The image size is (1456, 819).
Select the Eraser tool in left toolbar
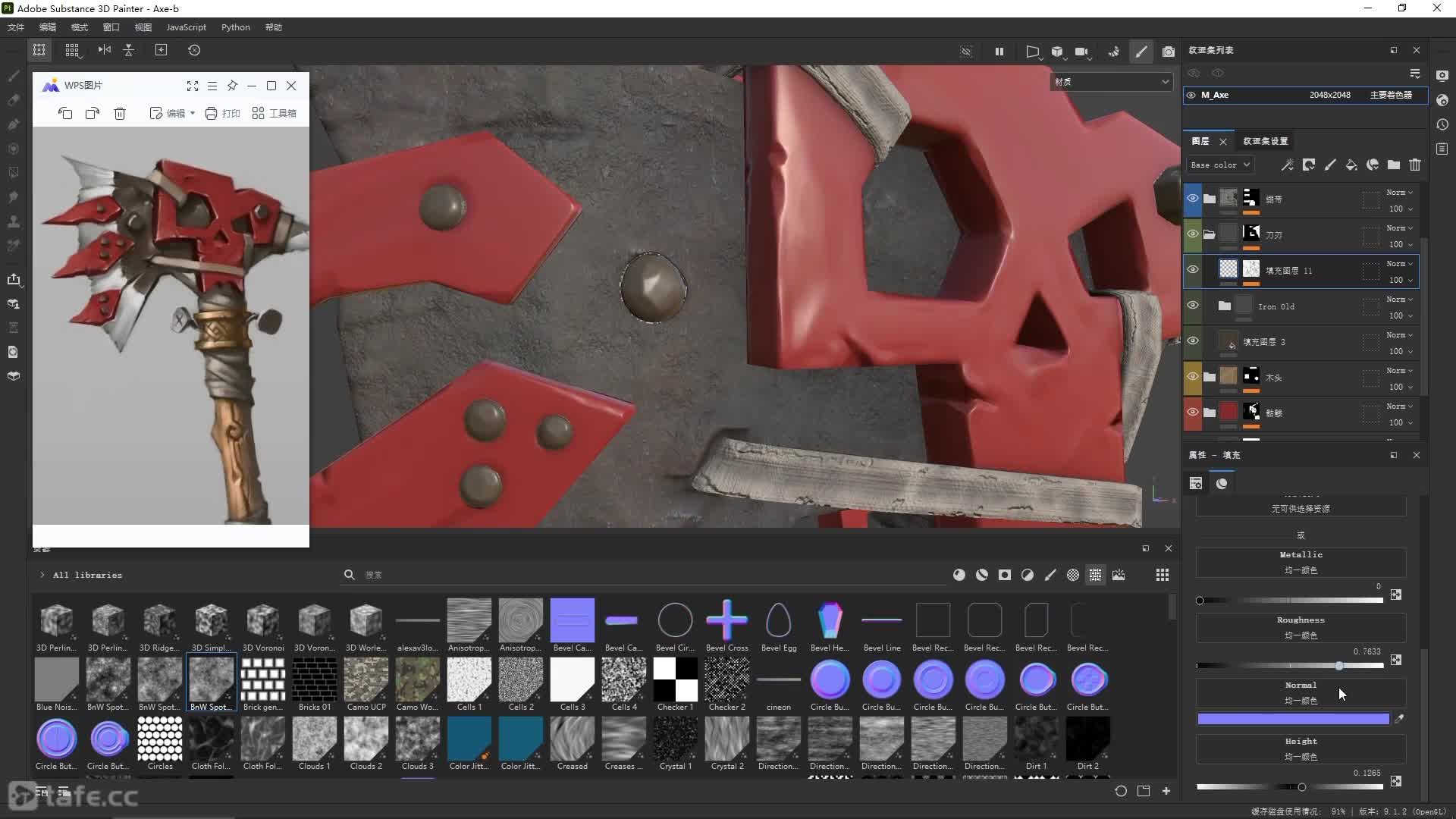click(14, 100)
